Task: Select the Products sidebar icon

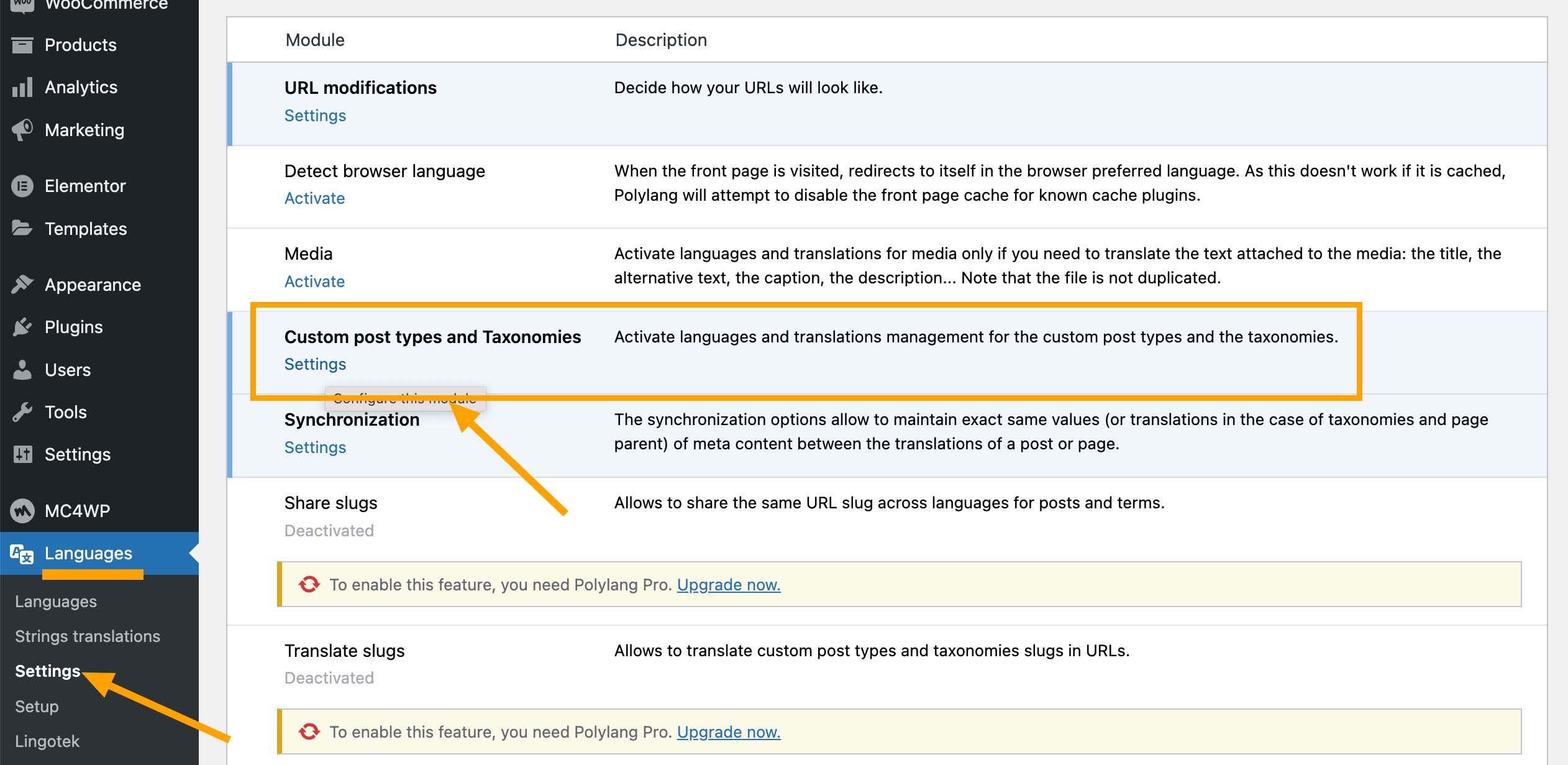Action: [x=22, y=44]
